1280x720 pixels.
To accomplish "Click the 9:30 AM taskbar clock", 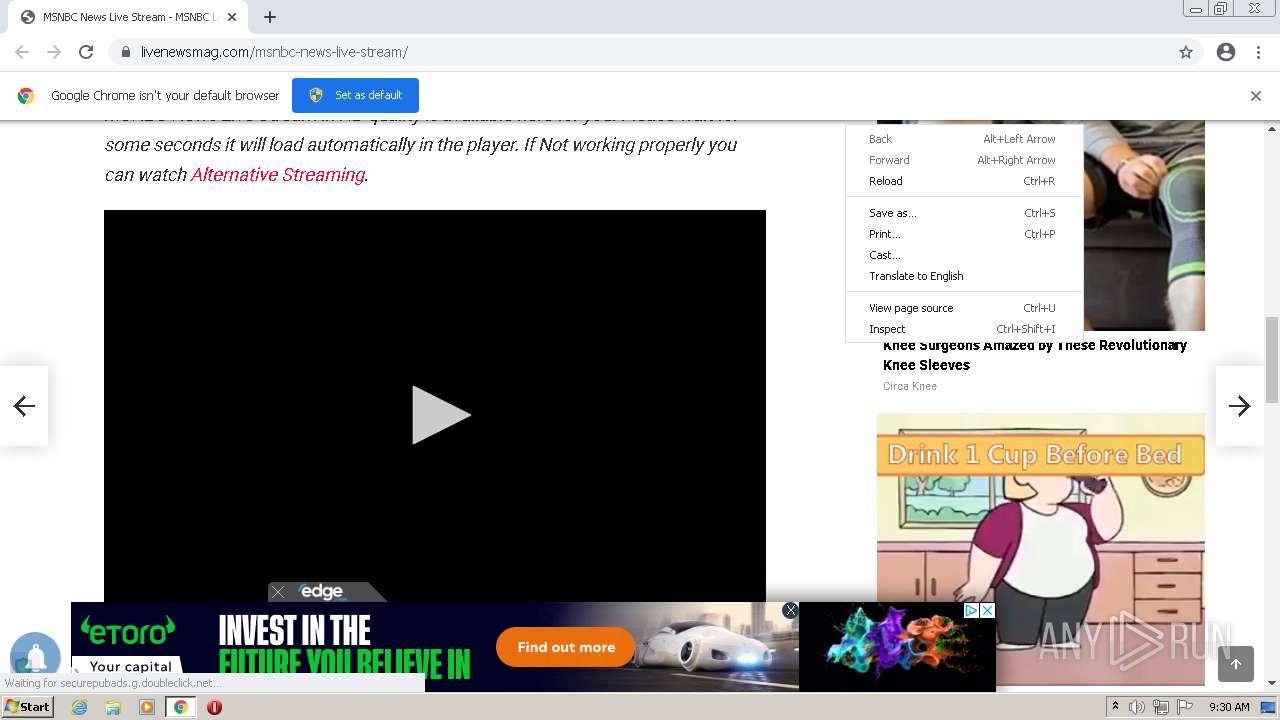I will tap(1229, 707).
